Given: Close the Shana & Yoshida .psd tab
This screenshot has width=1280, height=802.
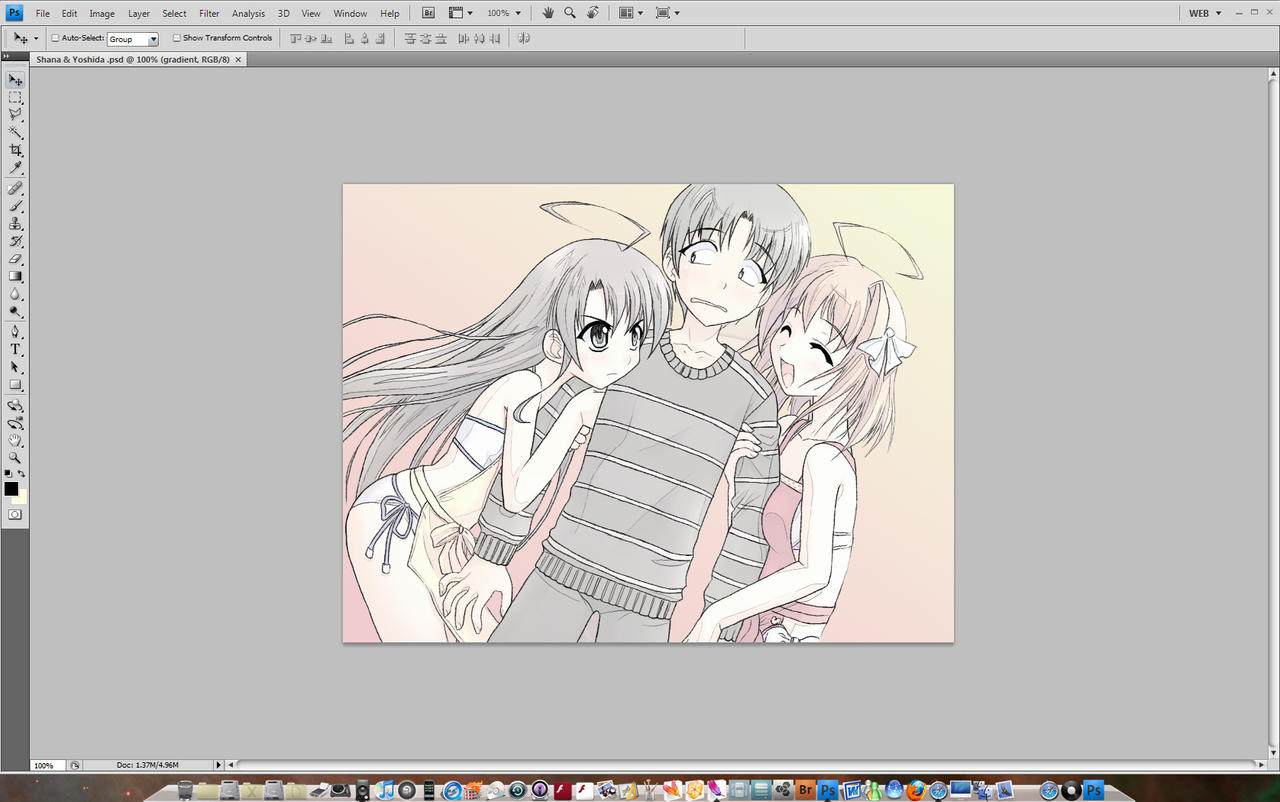Looking at the screenshot, I should tap(238, 59).
